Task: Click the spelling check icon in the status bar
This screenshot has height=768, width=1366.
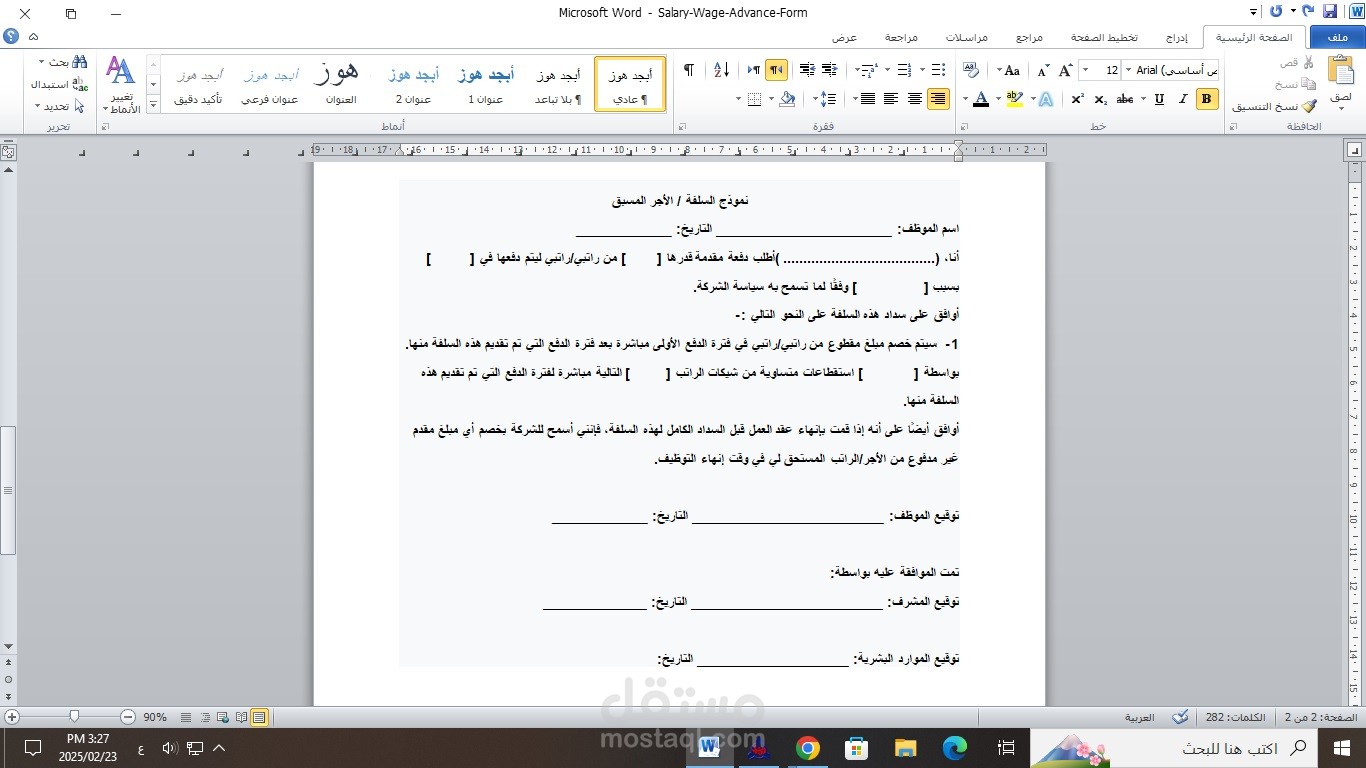Action: 1181,717
